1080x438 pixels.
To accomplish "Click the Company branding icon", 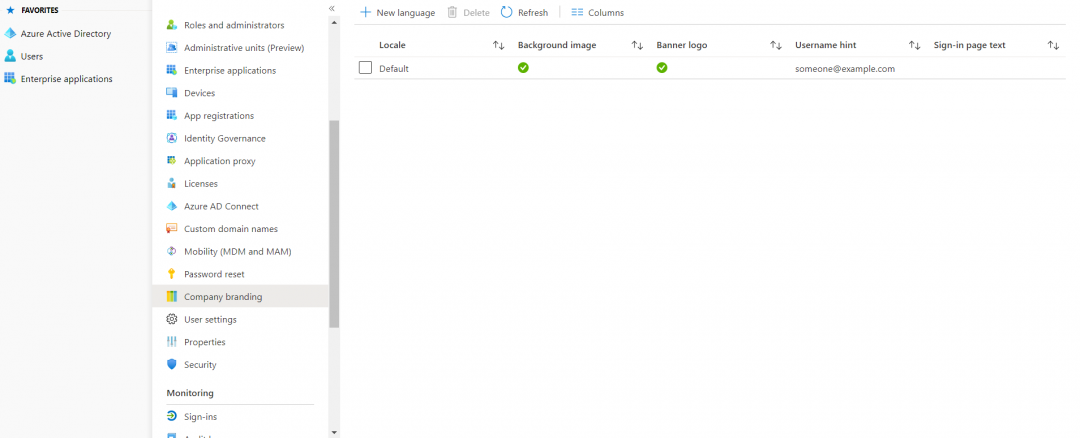I will click(x=172, y=297).
